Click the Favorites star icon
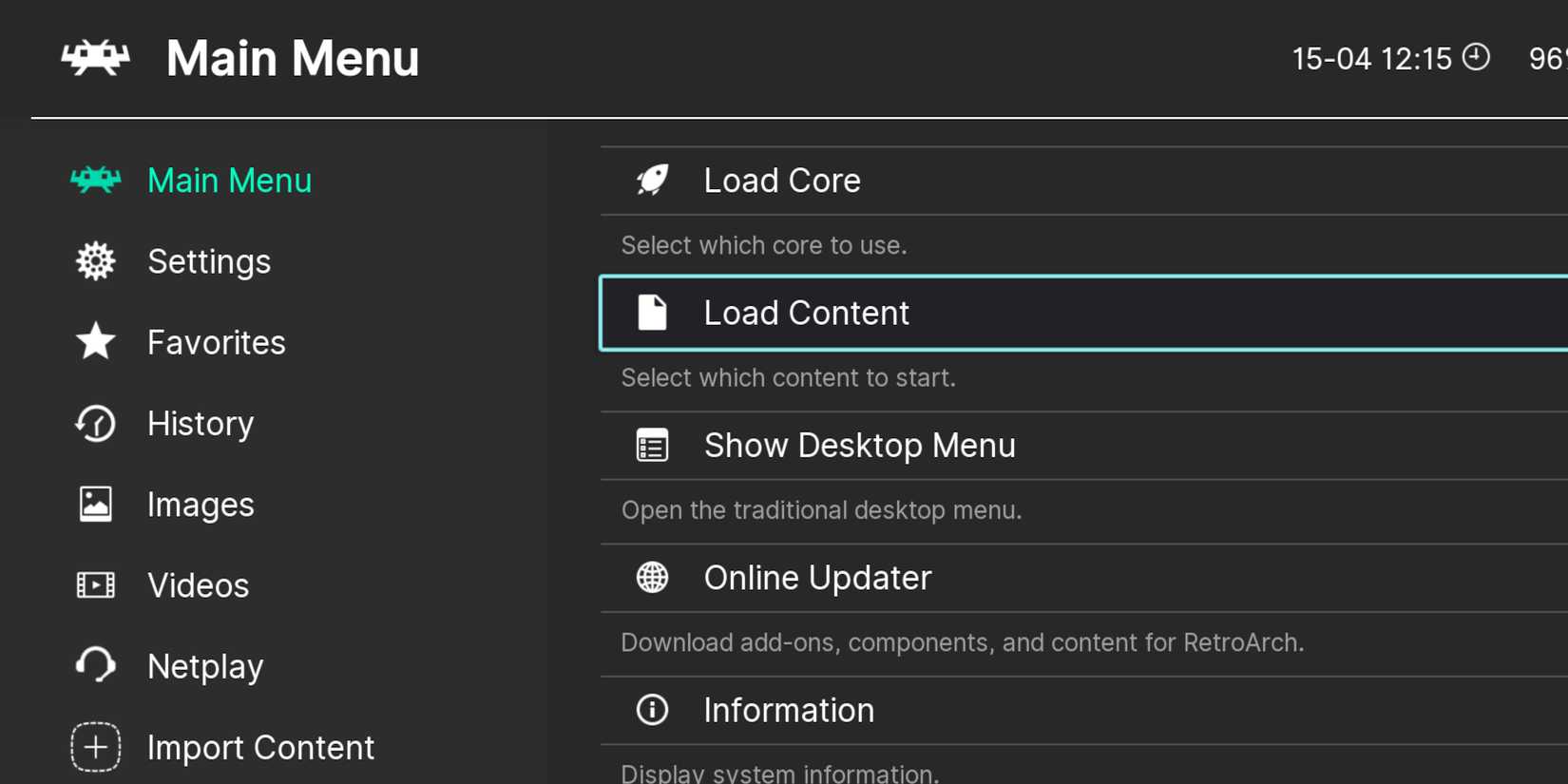Screen dimensions: 1568x784 95,342
